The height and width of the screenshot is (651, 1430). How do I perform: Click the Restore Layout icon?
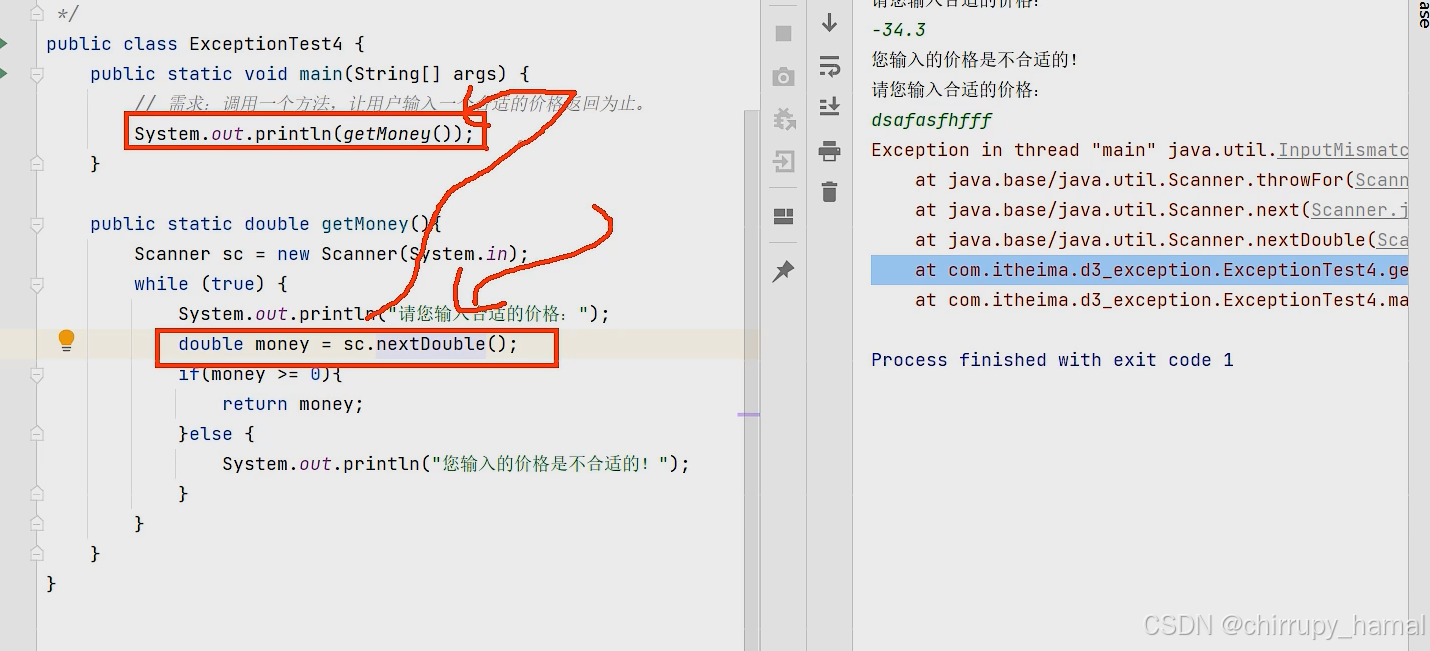click(784, 217)
